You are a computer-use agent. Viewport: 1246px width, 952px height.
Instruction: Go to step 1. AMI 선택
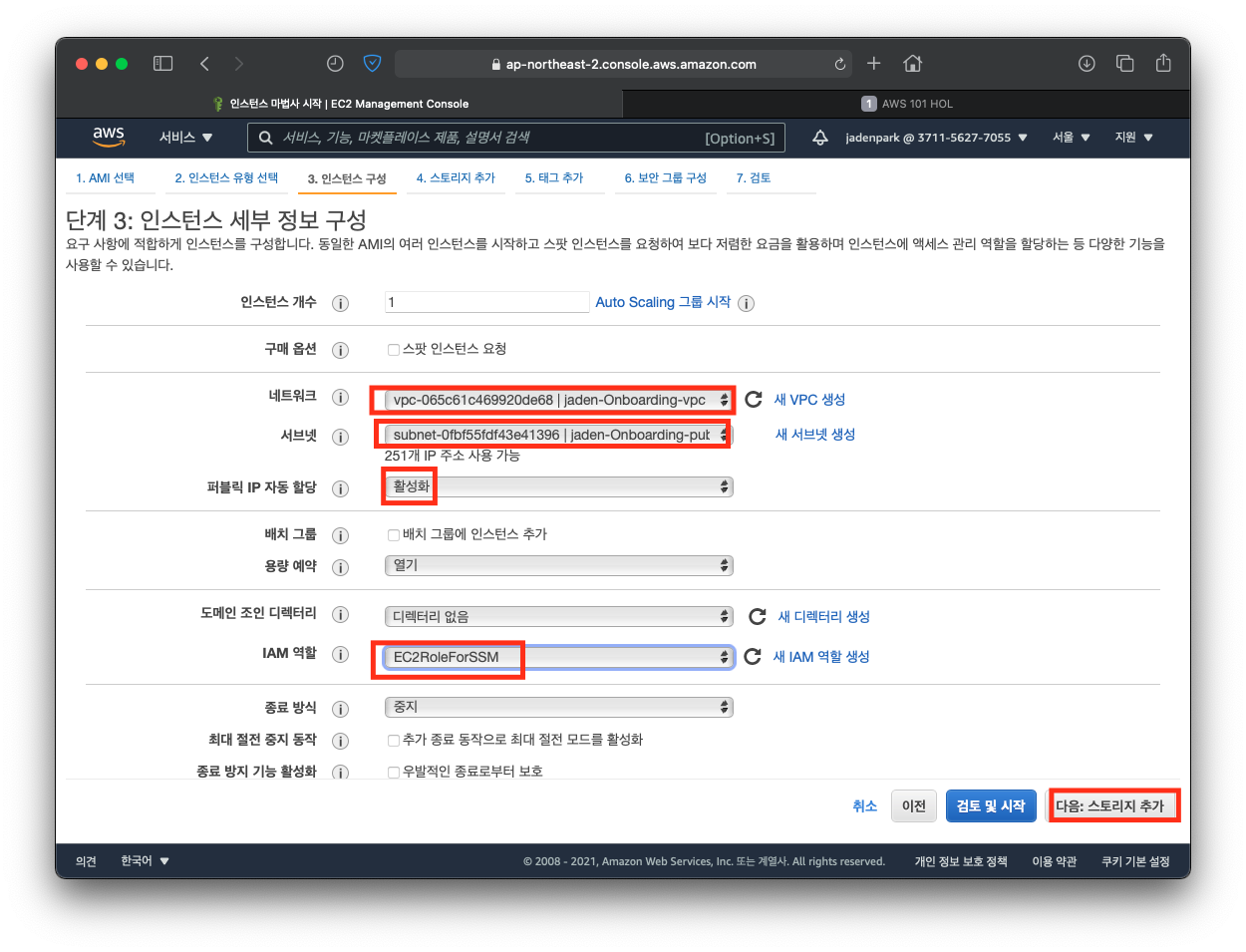click(105, 177)
